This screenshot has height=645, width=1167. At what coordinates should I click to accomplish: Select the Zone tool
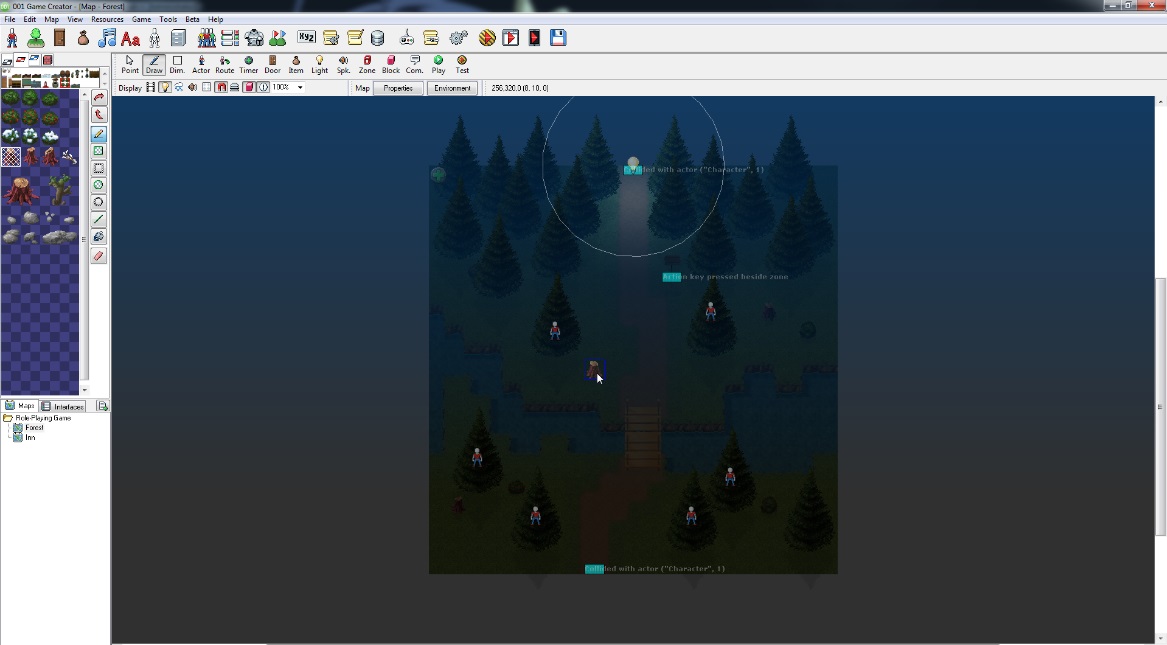[367, 66]
